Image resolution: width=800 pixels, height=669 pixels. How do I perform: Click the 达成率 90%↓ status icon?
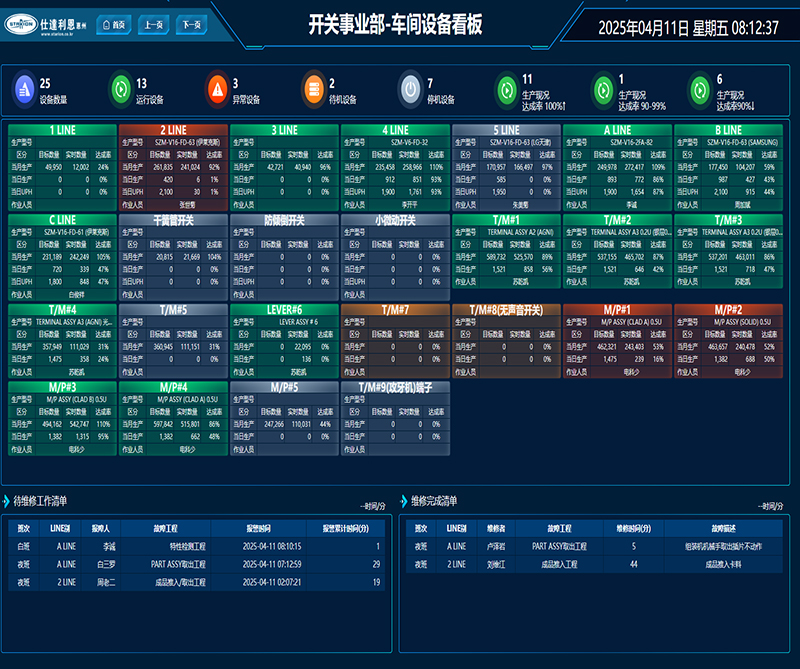click(x=699, y=90)
